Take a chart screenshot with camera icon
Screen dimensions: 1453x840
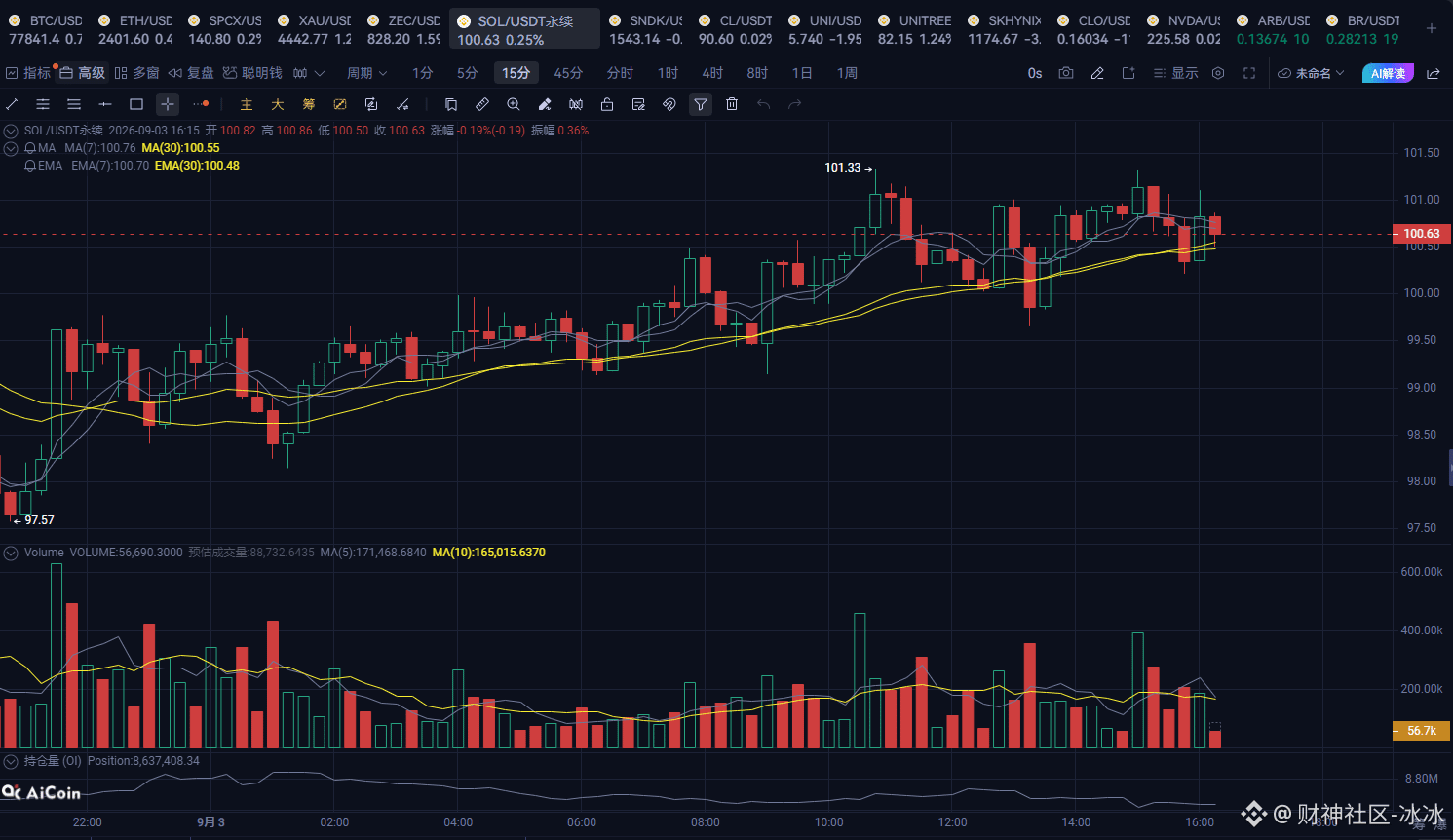(x=1066, y=73)
